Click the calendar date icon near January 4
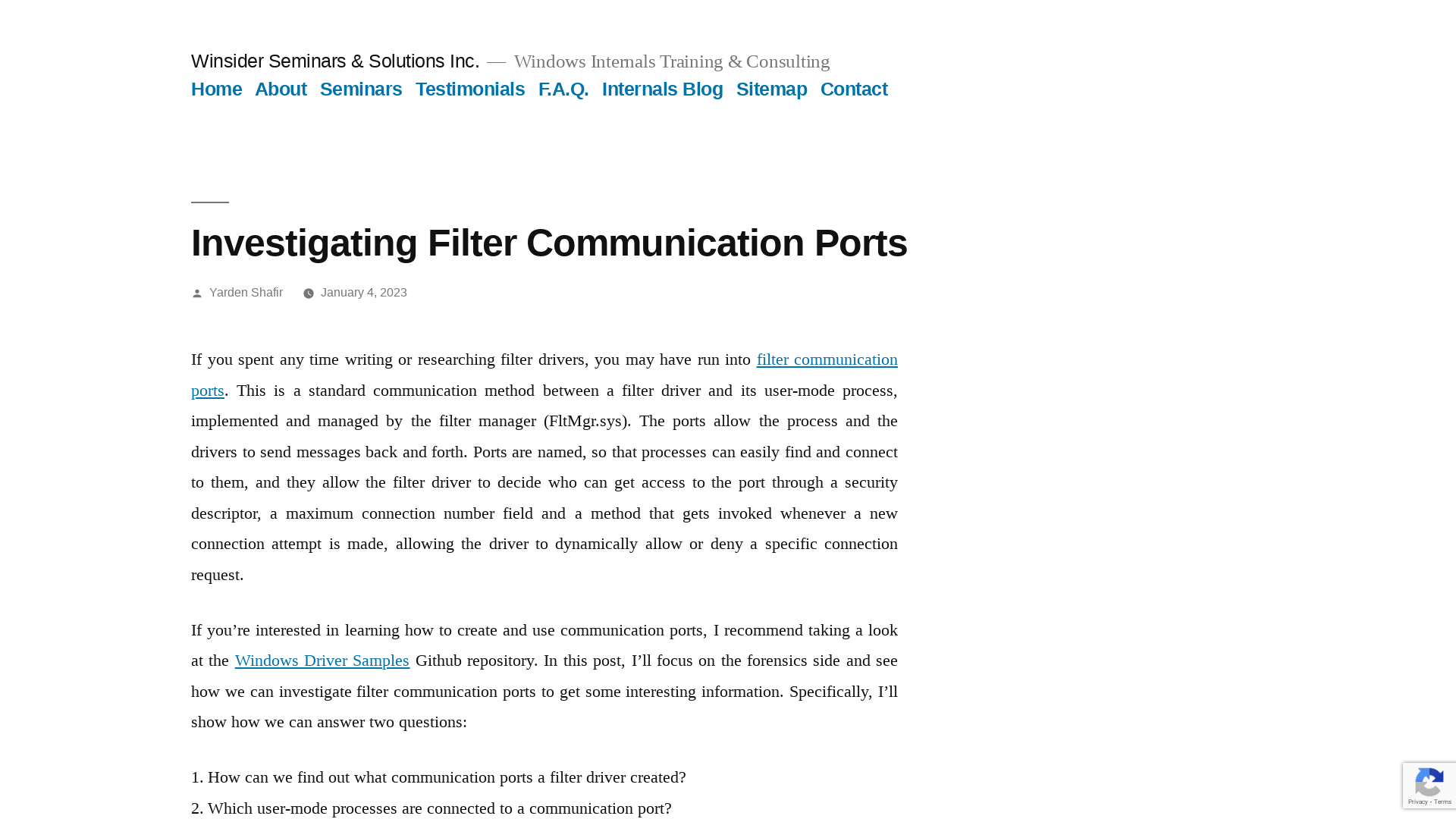Image resolution: width=1456 pixels, height=819 pixels. tap(309, 293)
